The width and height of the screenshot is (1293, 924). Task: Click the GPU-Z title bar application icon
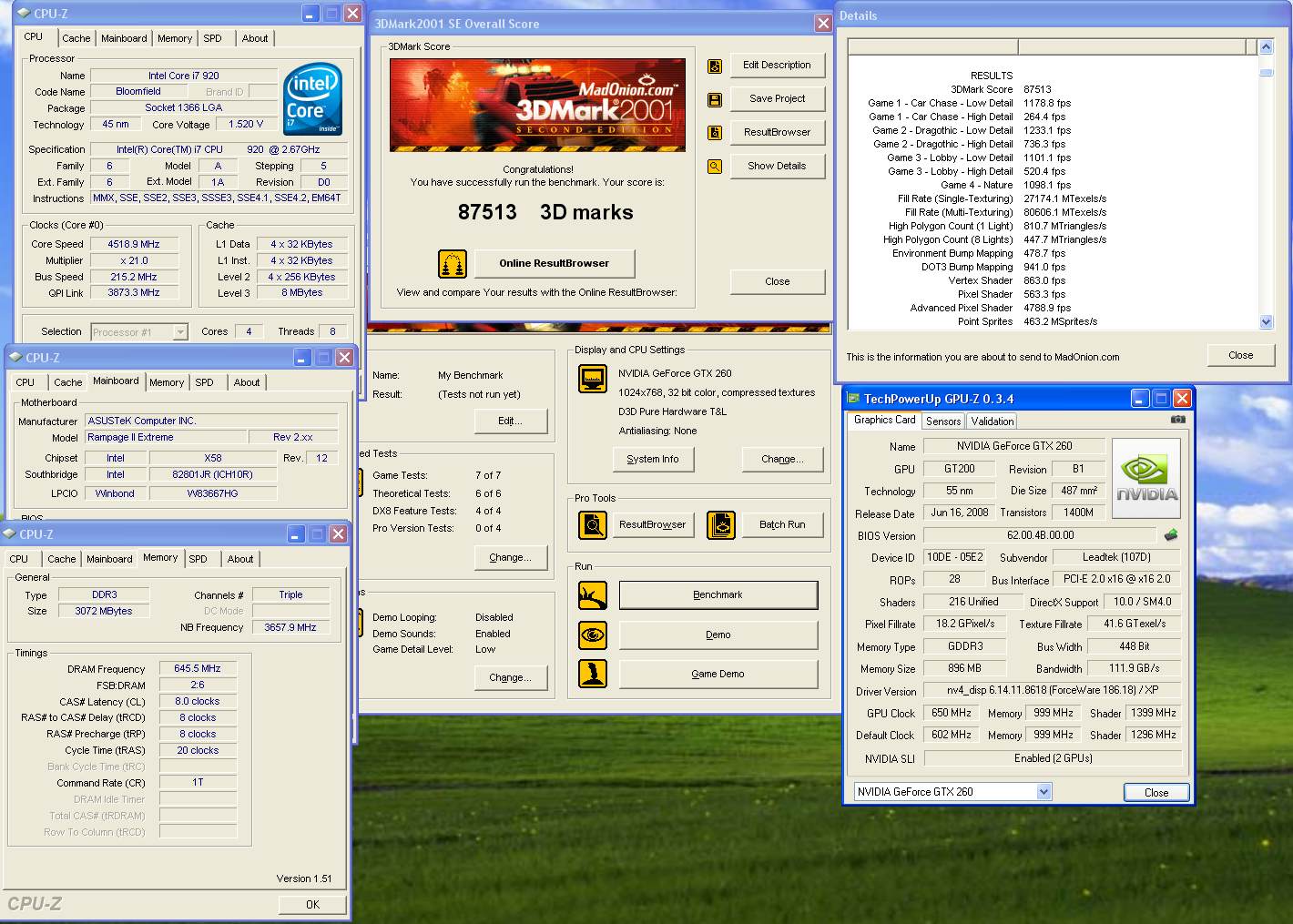(x=853, y=399)
